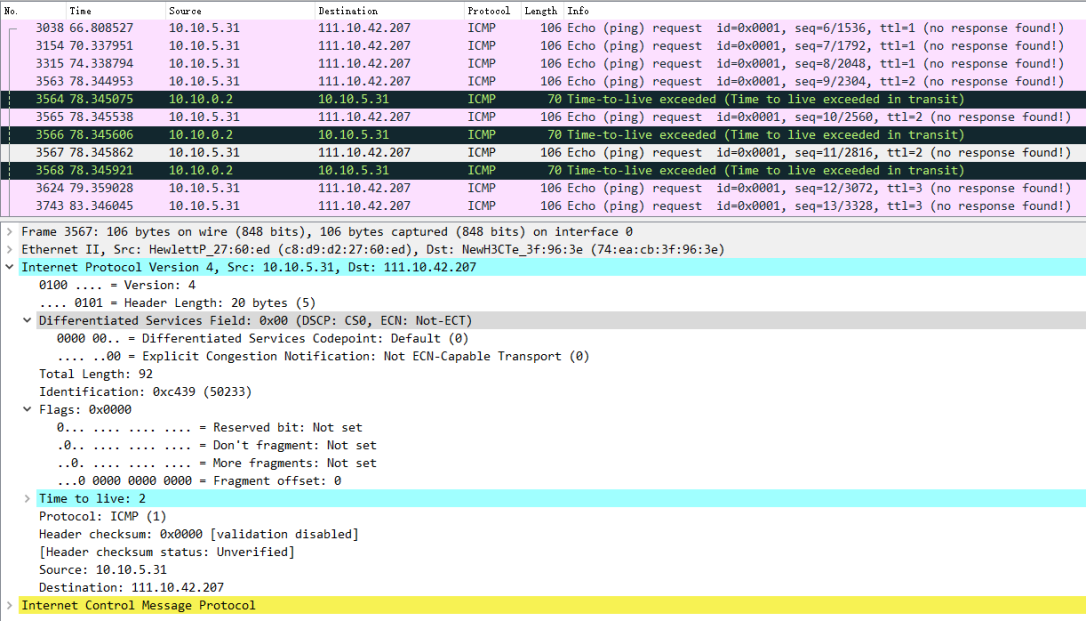Select packet 3563 echo request seq=9/2304

click(544, 81)
